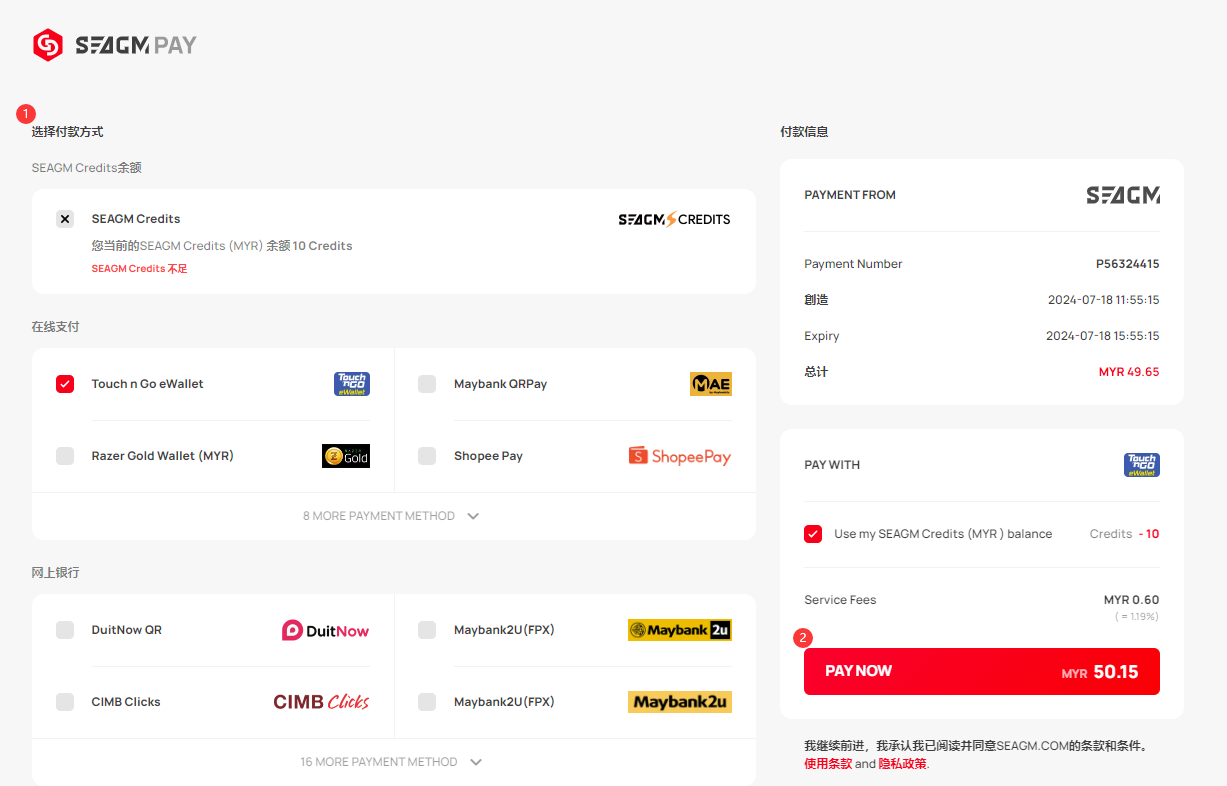This screenshot has height=786, width=1227.
Task: Select the Maybank QRPay checkbox
Action: pos(427,384)
